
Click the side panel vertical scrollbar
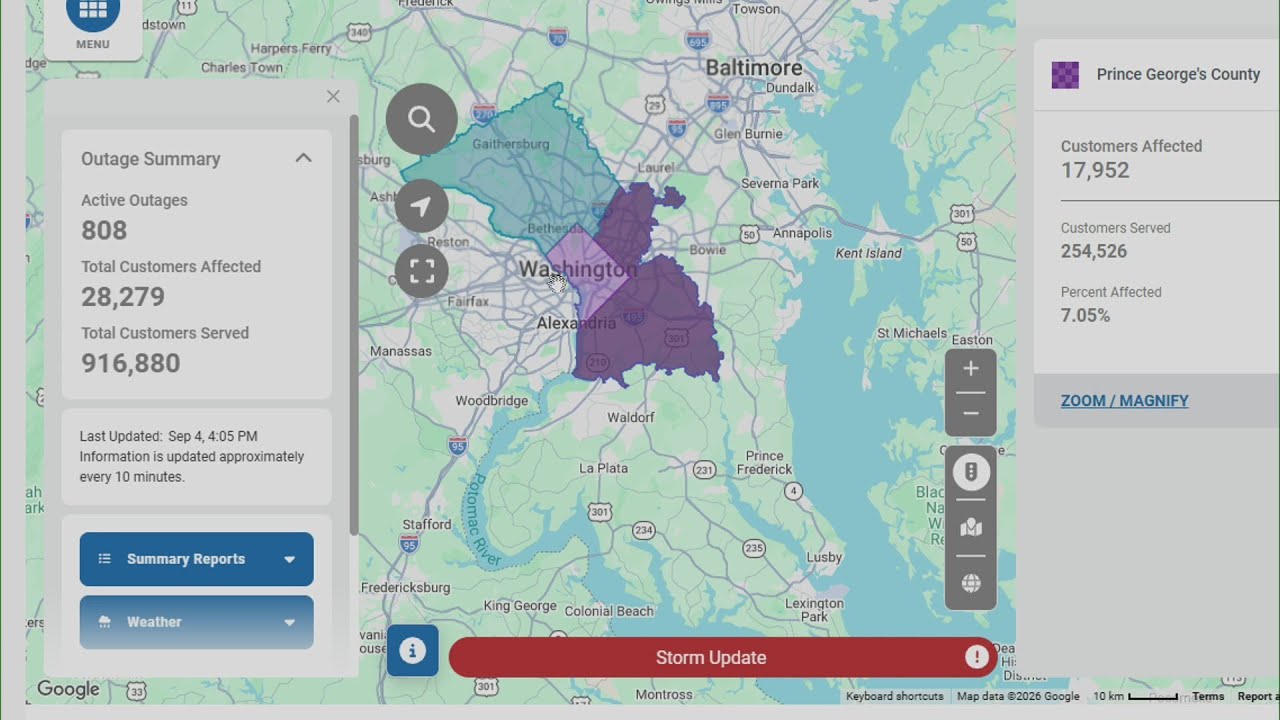point(354,325)
